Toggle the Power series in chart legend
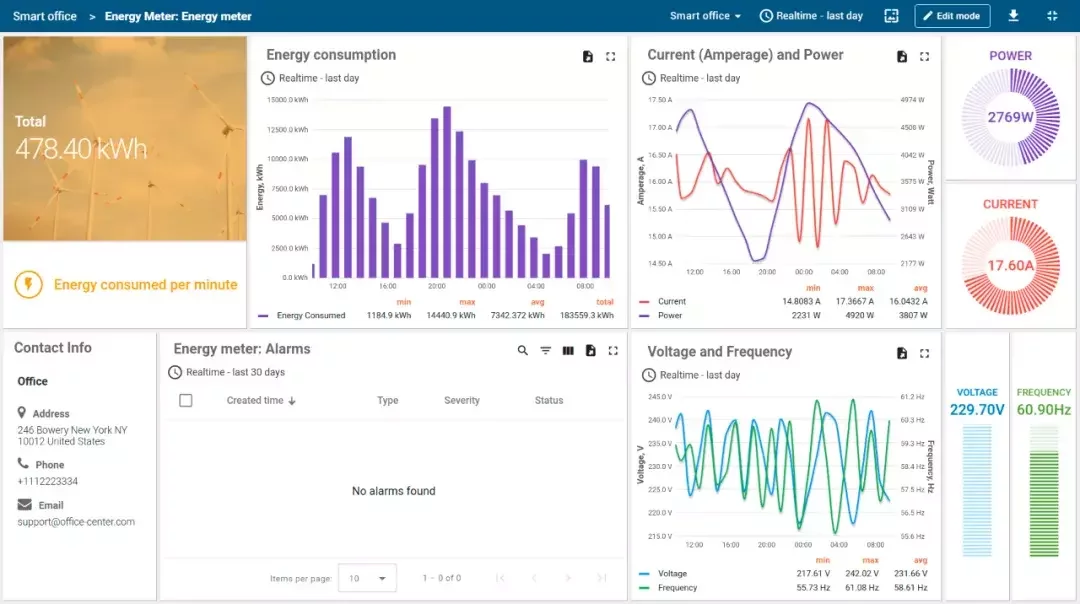This screenshot has width=1080, height=604. 669,315
